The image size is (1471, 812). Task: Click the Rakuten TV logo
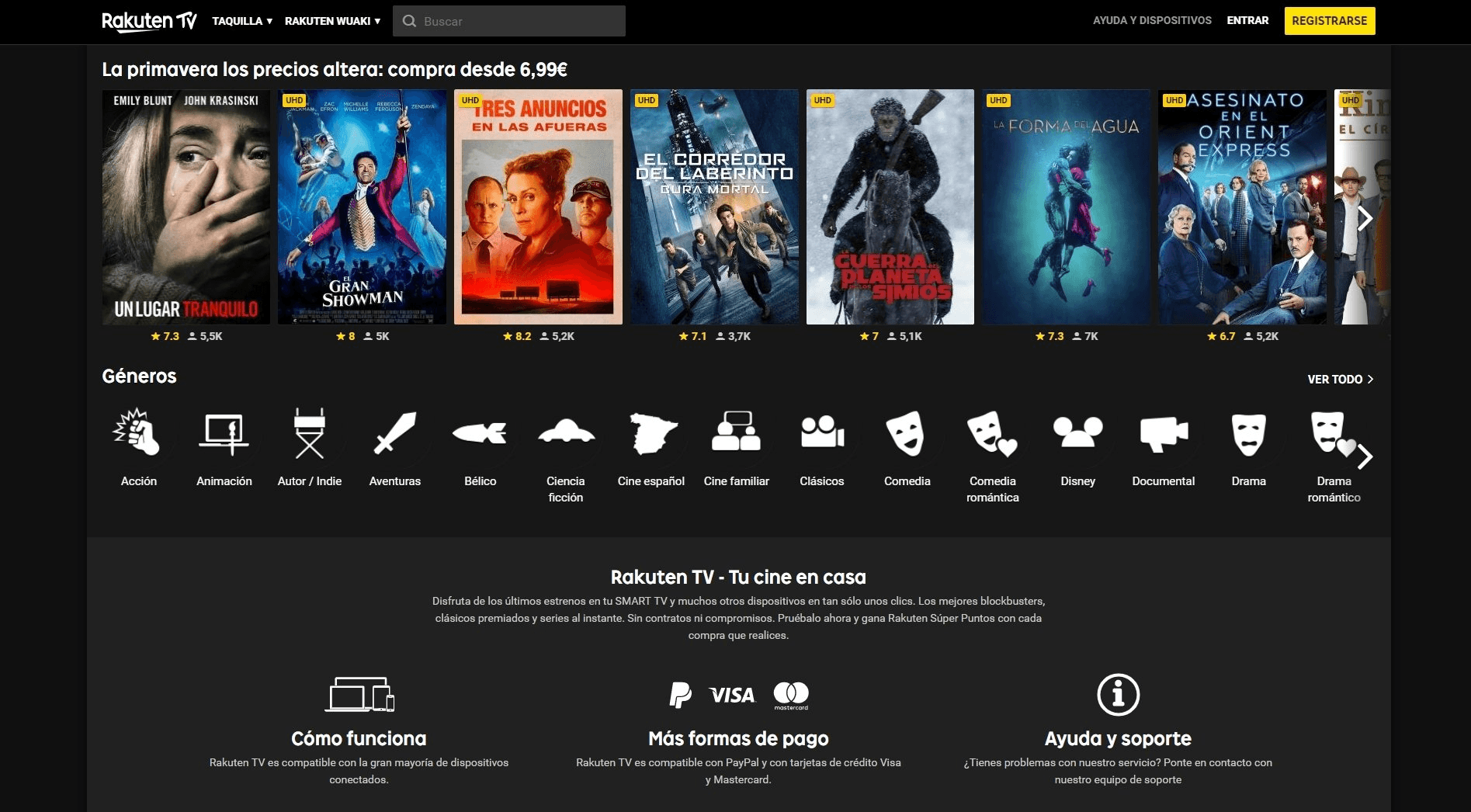pyautogui.click(x=149, y=21)
